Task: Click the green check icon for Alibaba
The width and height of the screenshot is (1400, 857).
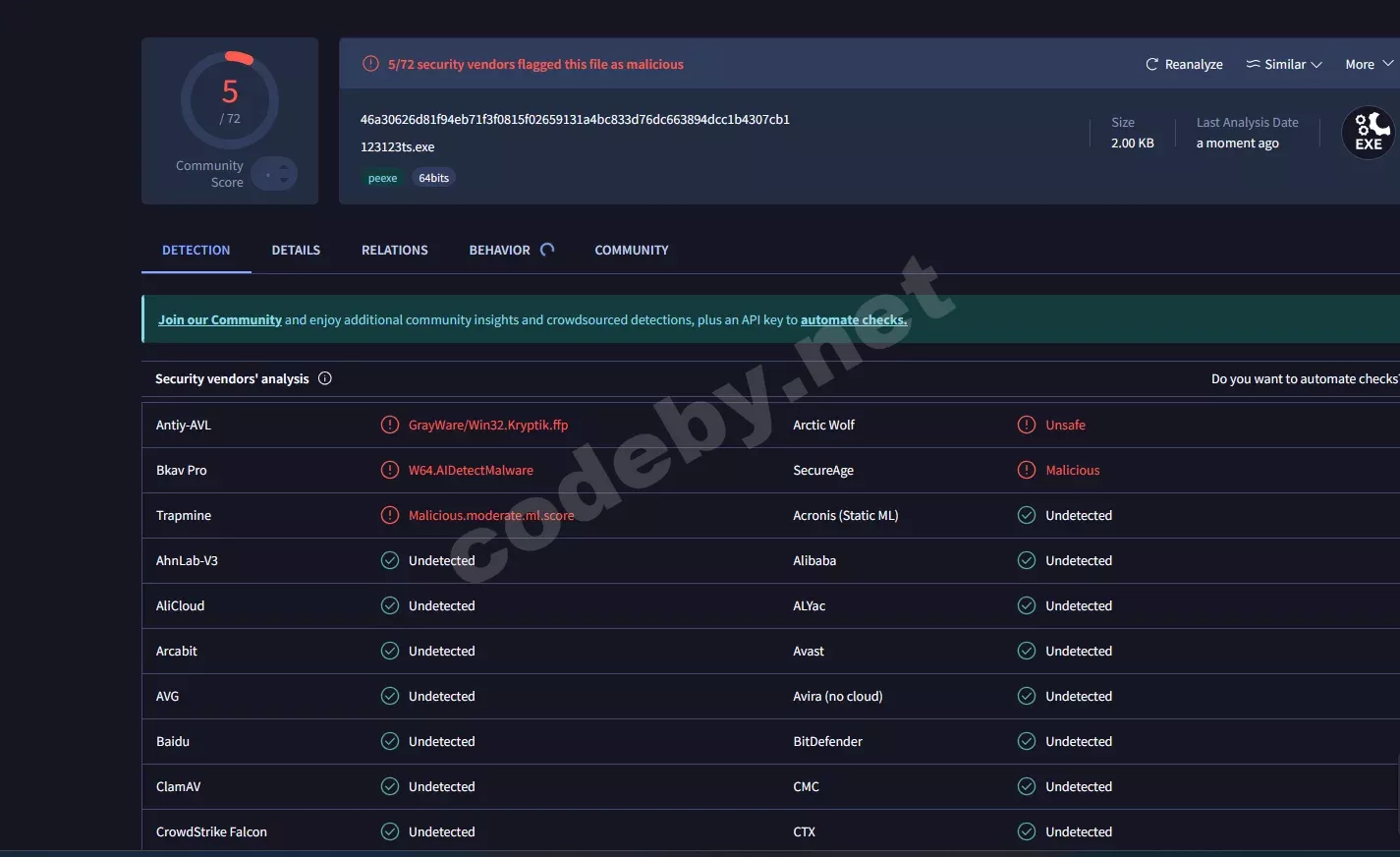Action: click(1027, 560)
